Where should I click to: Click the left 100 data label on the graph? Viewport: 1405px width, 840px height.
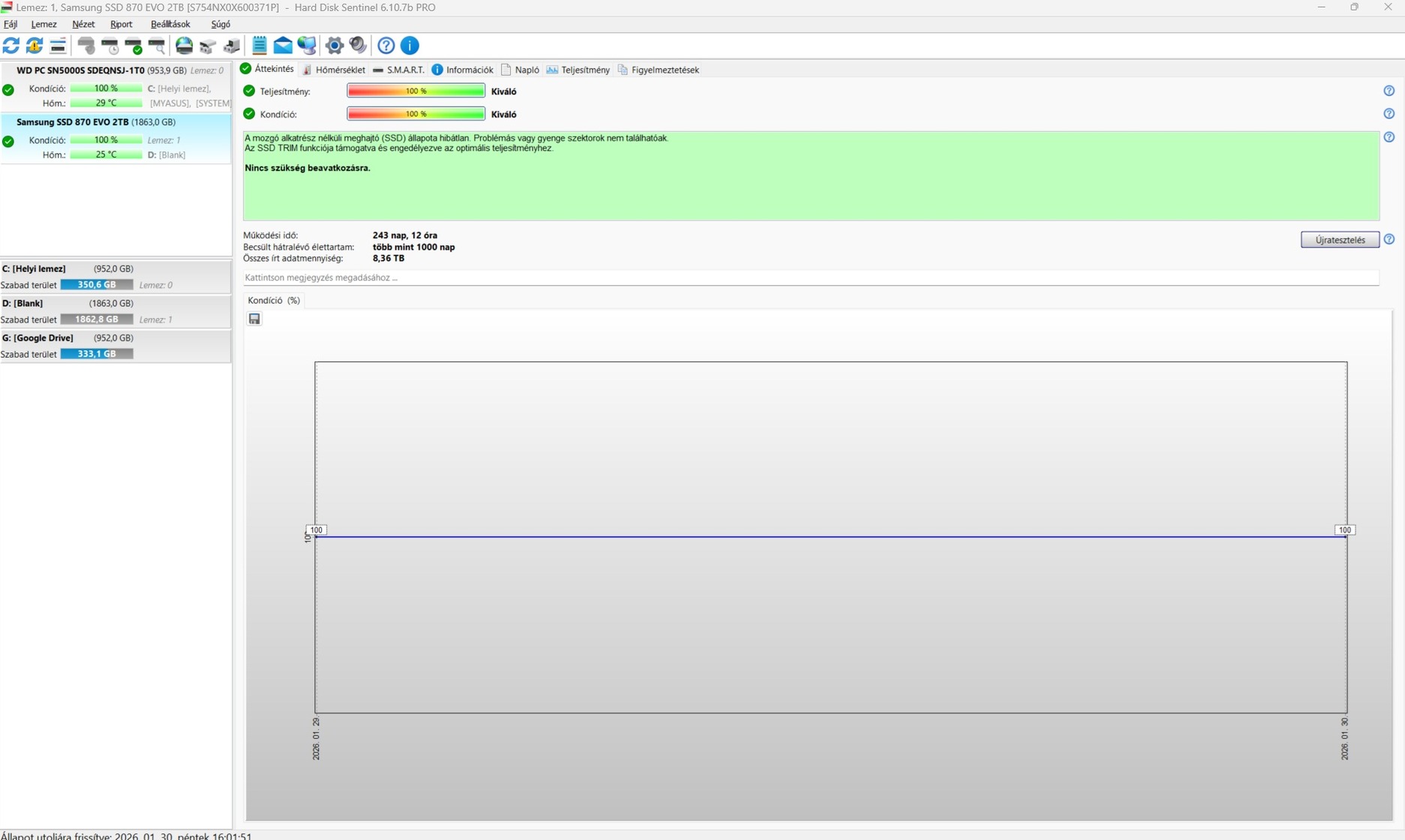[317, 530]
